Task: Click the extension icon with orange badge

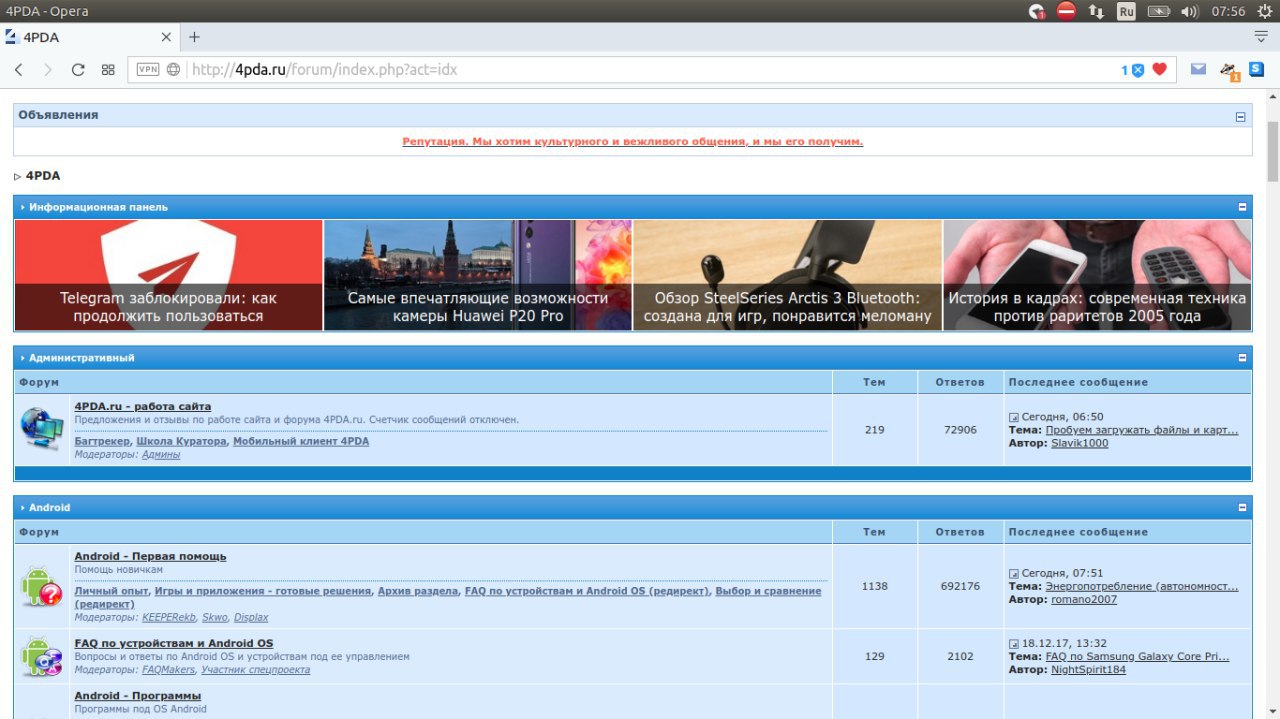Action: 1229,71
